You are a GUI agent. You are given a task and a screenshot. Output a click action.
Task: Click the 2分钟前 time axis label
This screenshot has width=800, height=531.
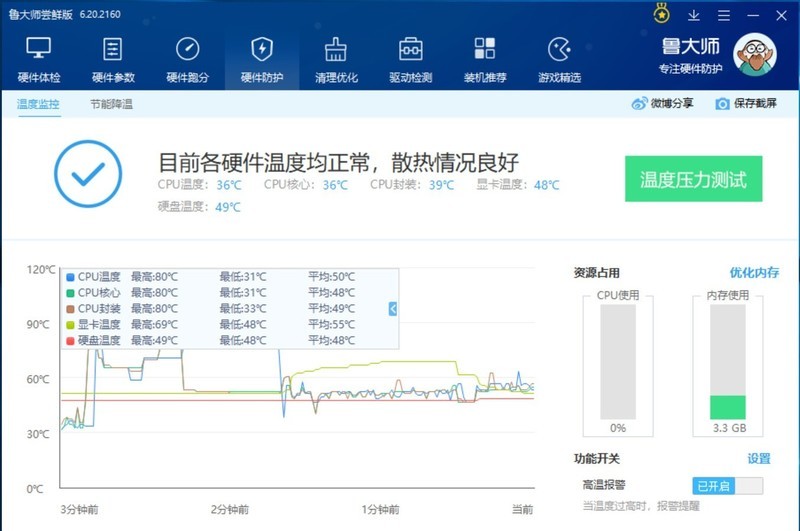(x=230, y=509)
